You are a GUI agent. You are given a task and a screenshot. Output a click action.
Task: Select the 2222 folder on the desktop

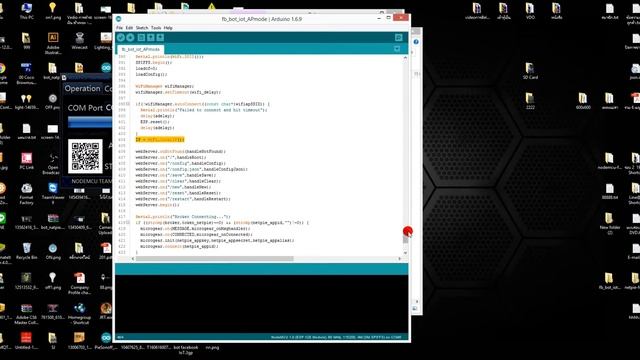530,101
